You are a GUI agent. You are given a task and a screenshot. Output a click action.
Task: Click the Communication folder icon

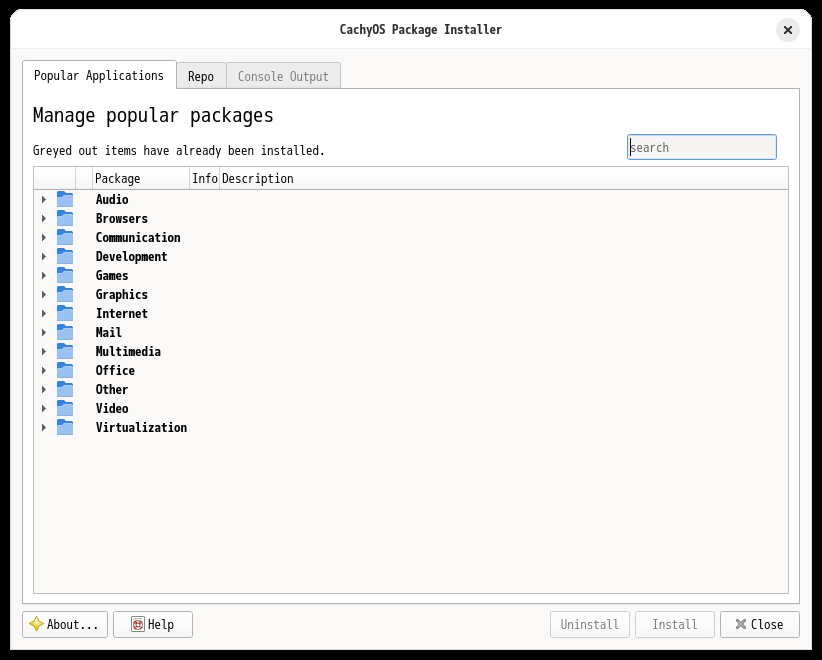[65, 237]
